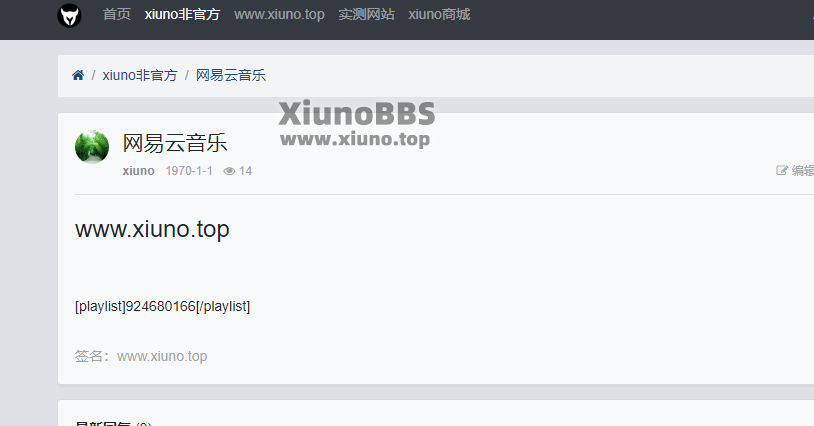
Task: Click the 网易云音乐 breadcrumb link
Action: pos(230,75)
